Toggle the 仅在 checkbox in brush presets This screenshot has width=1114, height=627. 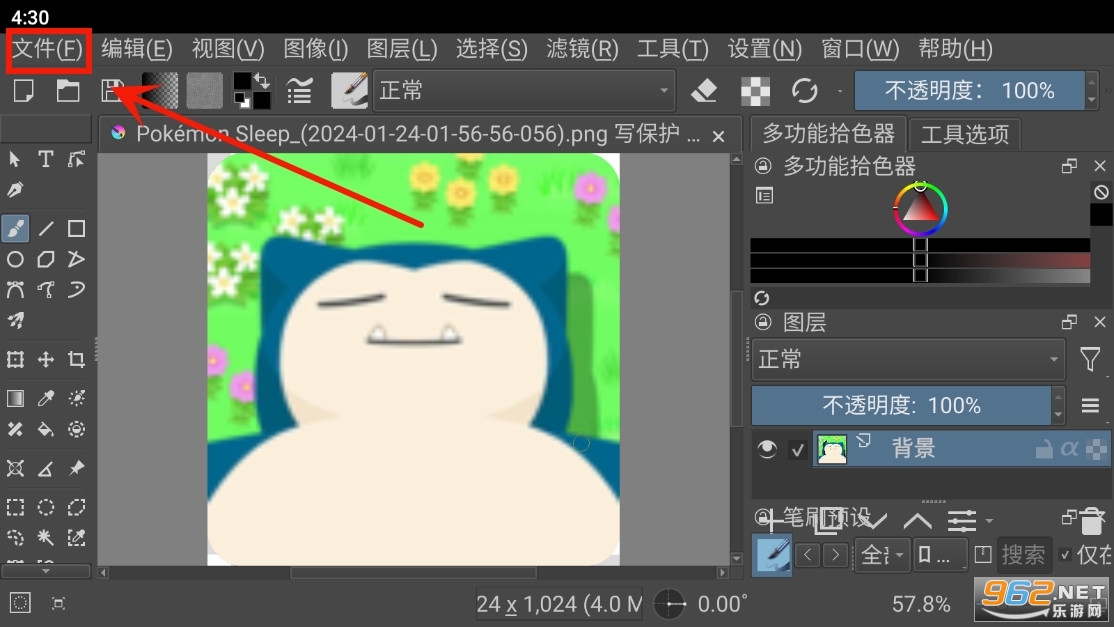1064,555
